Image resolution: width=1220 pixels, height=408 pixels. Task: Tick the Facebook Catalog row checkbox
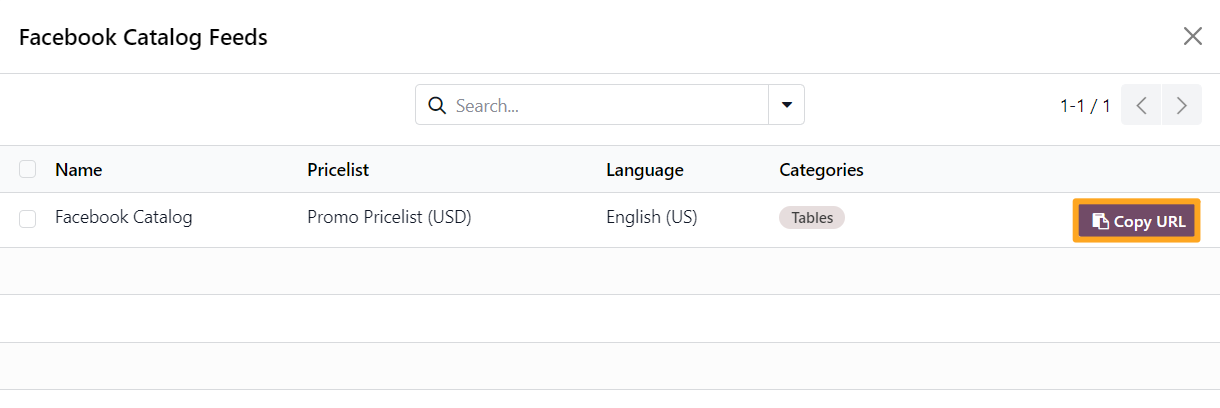click(27, 218)
